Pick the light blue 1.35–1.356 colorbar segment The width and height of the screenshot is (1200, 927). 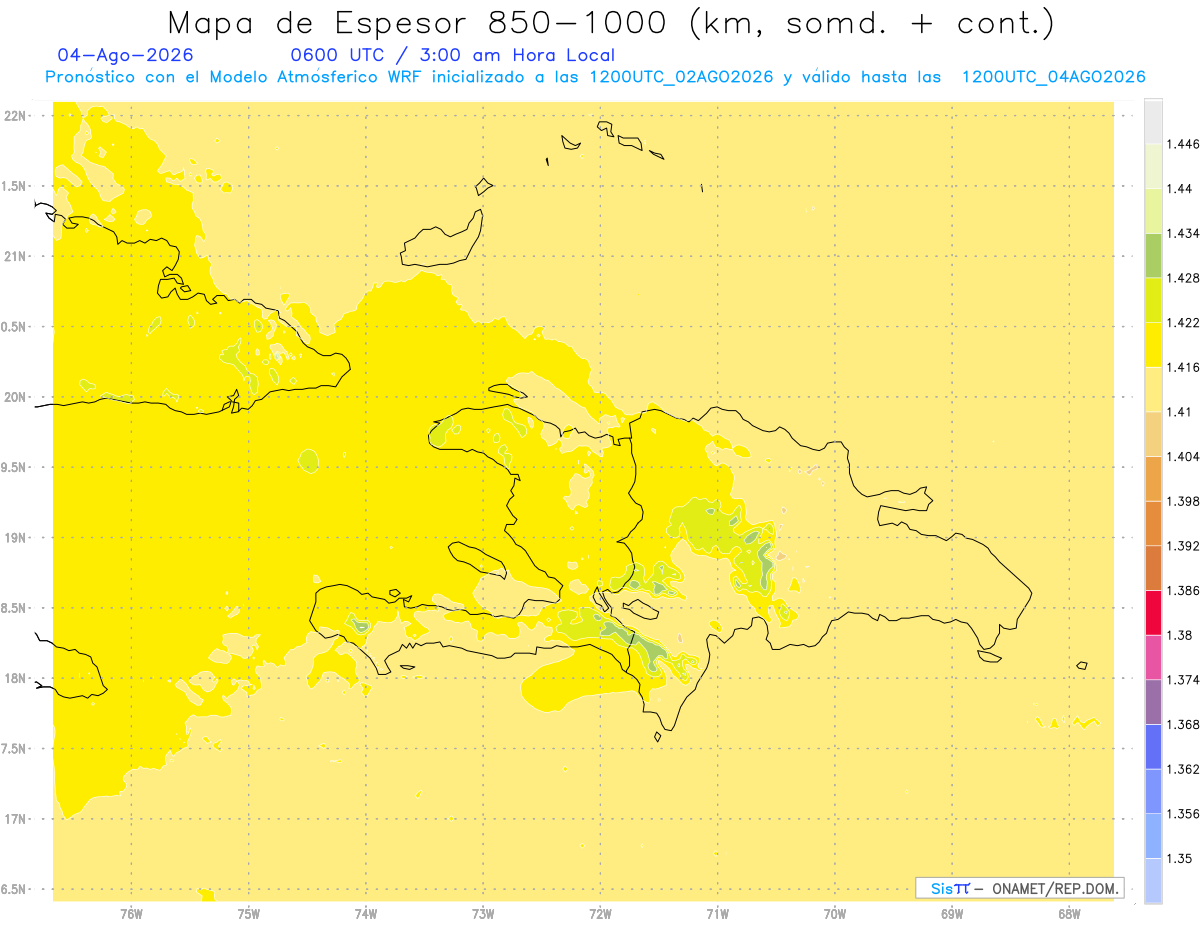point(1153,836)
